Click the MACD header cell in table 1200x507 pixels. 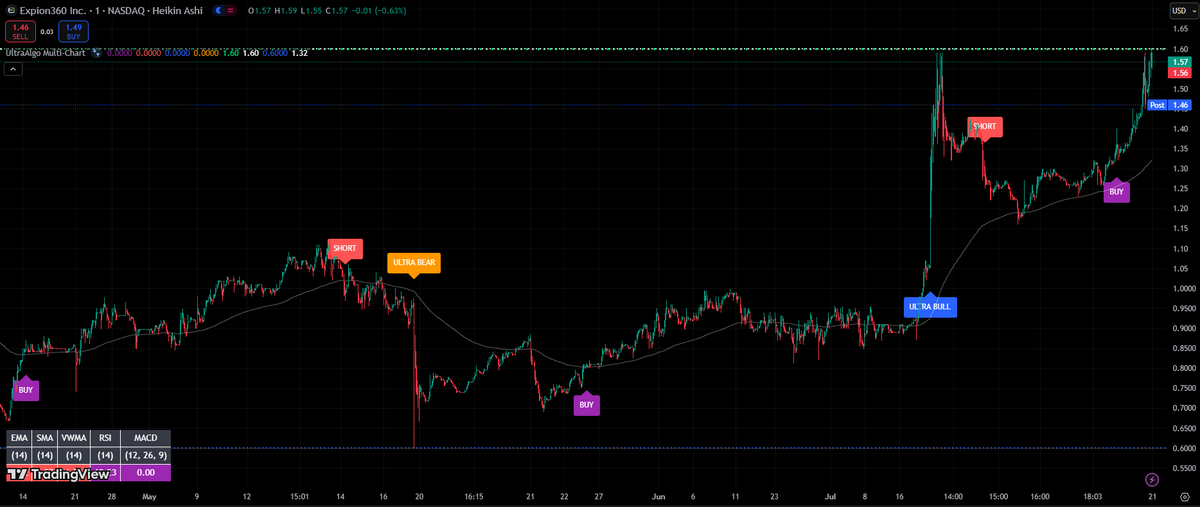click(146, 438)
